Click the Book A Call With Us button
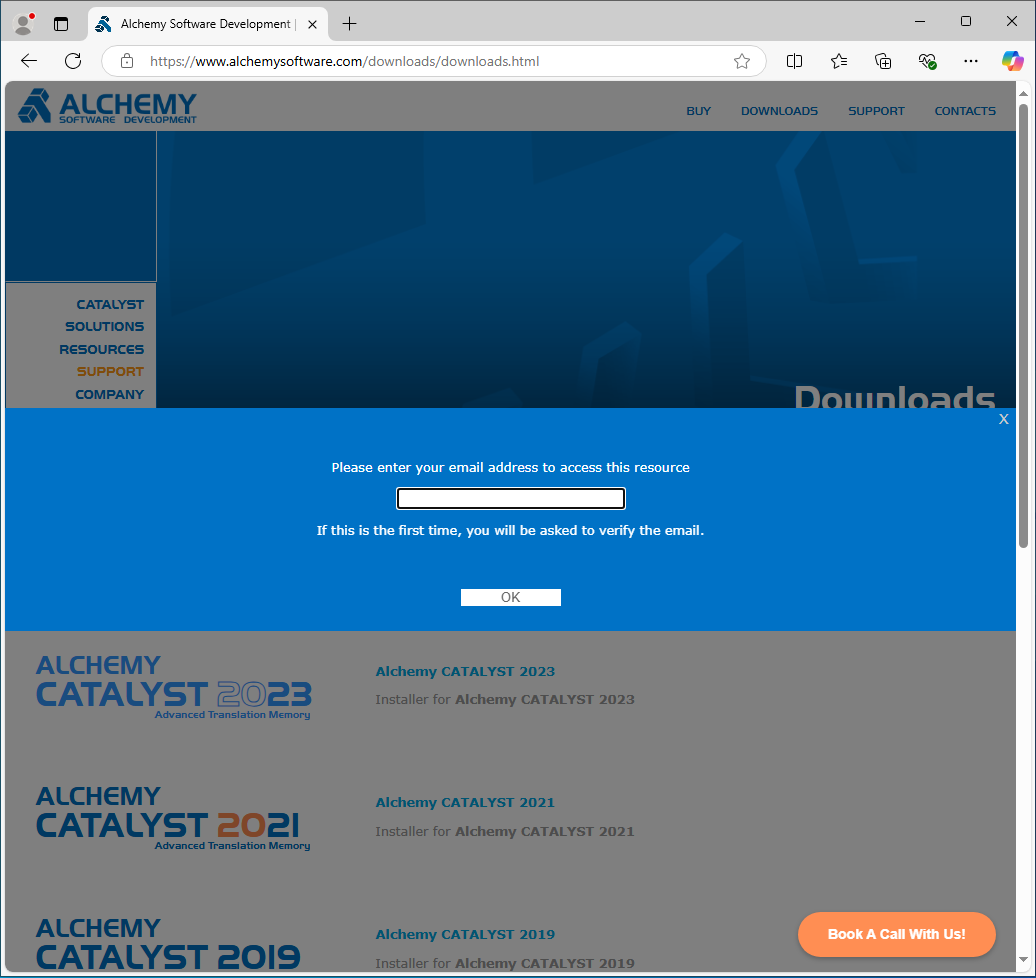This screenshot has height=978, width=1036. click(x=897, y=934)
